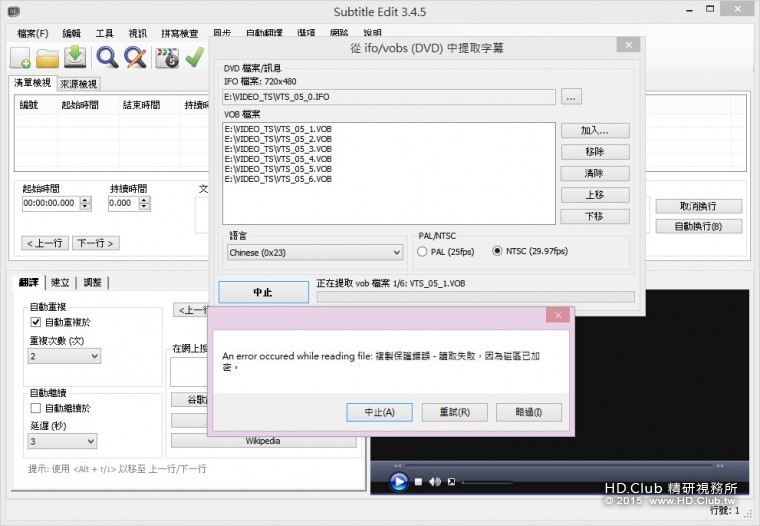Open the Chinese (0x23) language dropdown
The image size is (760, 526).
point(315,253)
